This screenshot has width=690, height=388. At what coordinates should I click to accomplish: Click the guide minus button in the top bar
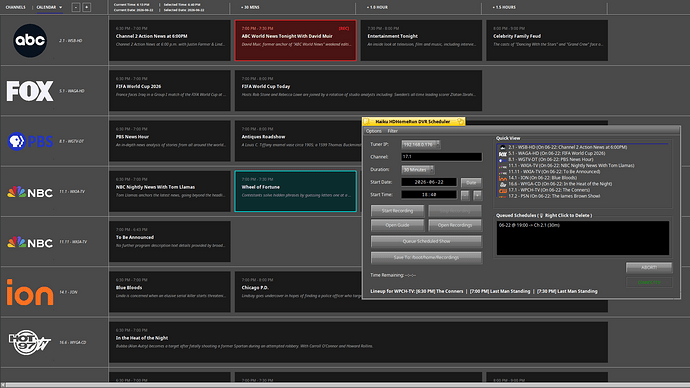76,7
